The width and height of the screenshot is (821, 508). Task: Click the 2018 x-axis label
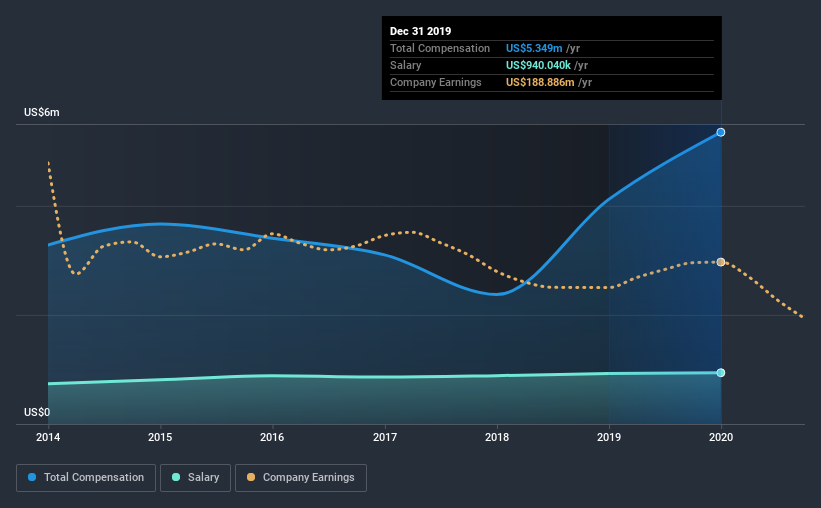tap(497, 437)
